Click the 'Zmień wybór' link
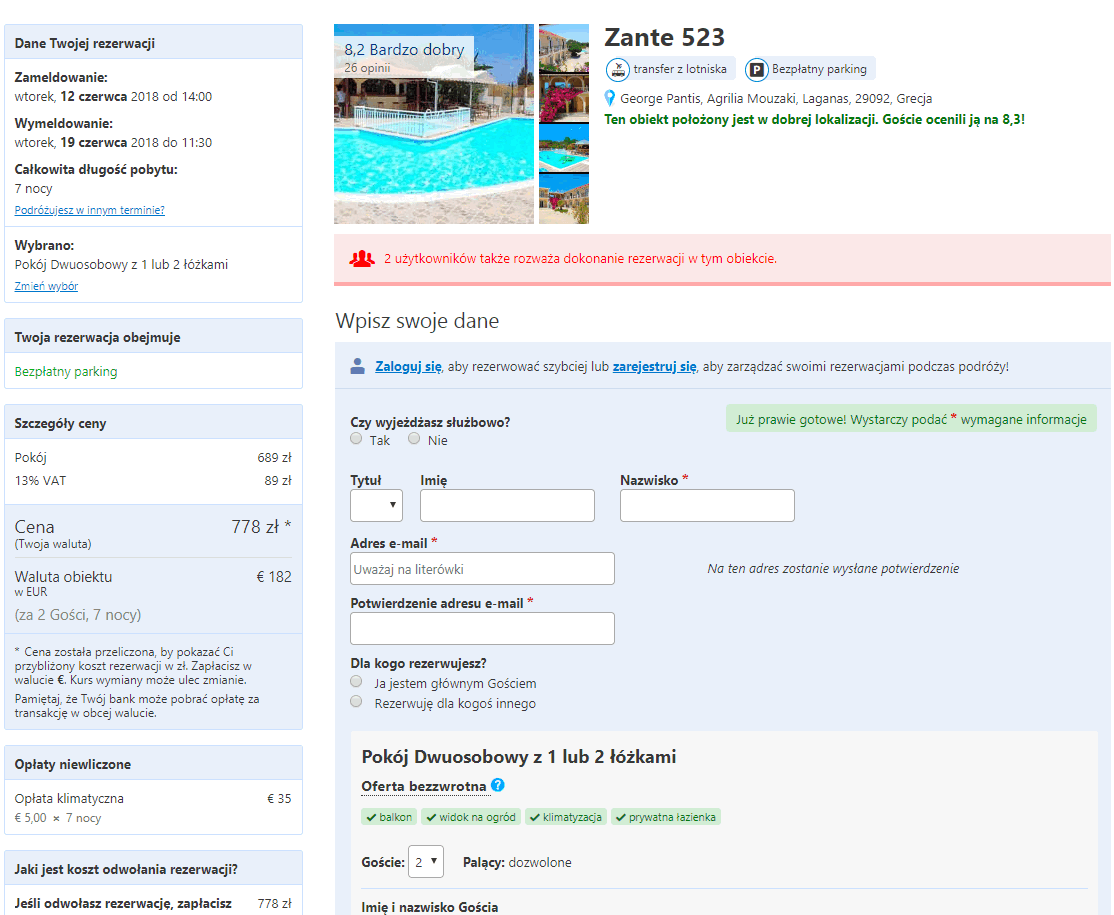The width and height of the screenshot is (1114, 915). [x=46, y=286]
